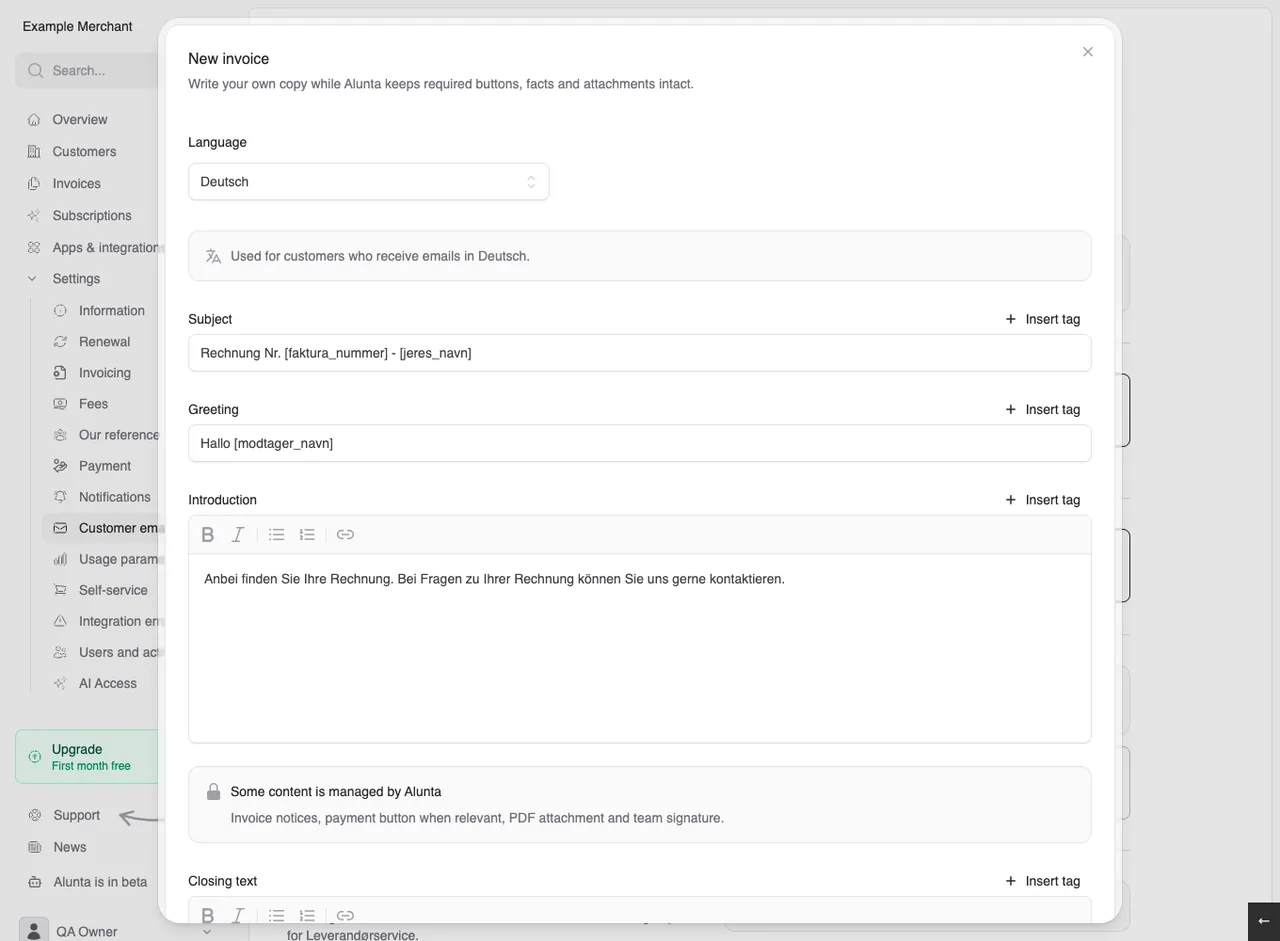The height and width of the screenshot is (941, 1280).
Task: Edit the Subject field text
Action: (x=639, y=353)
